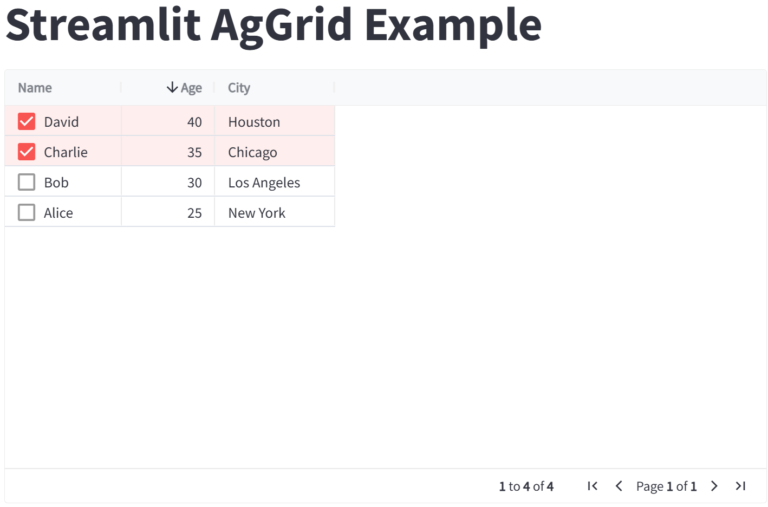Click the Page 1 of 1 label

(x=666, y=486)
